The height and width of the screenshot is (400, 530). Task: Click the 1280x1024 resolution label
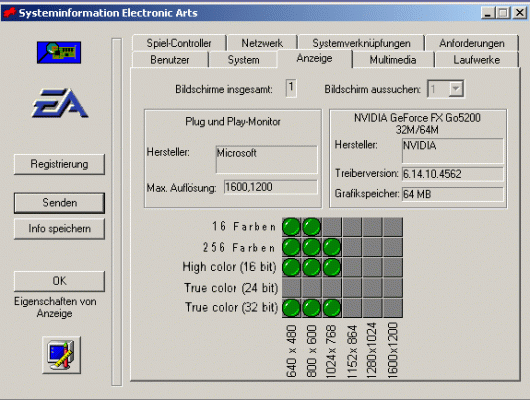coord(372,350)
